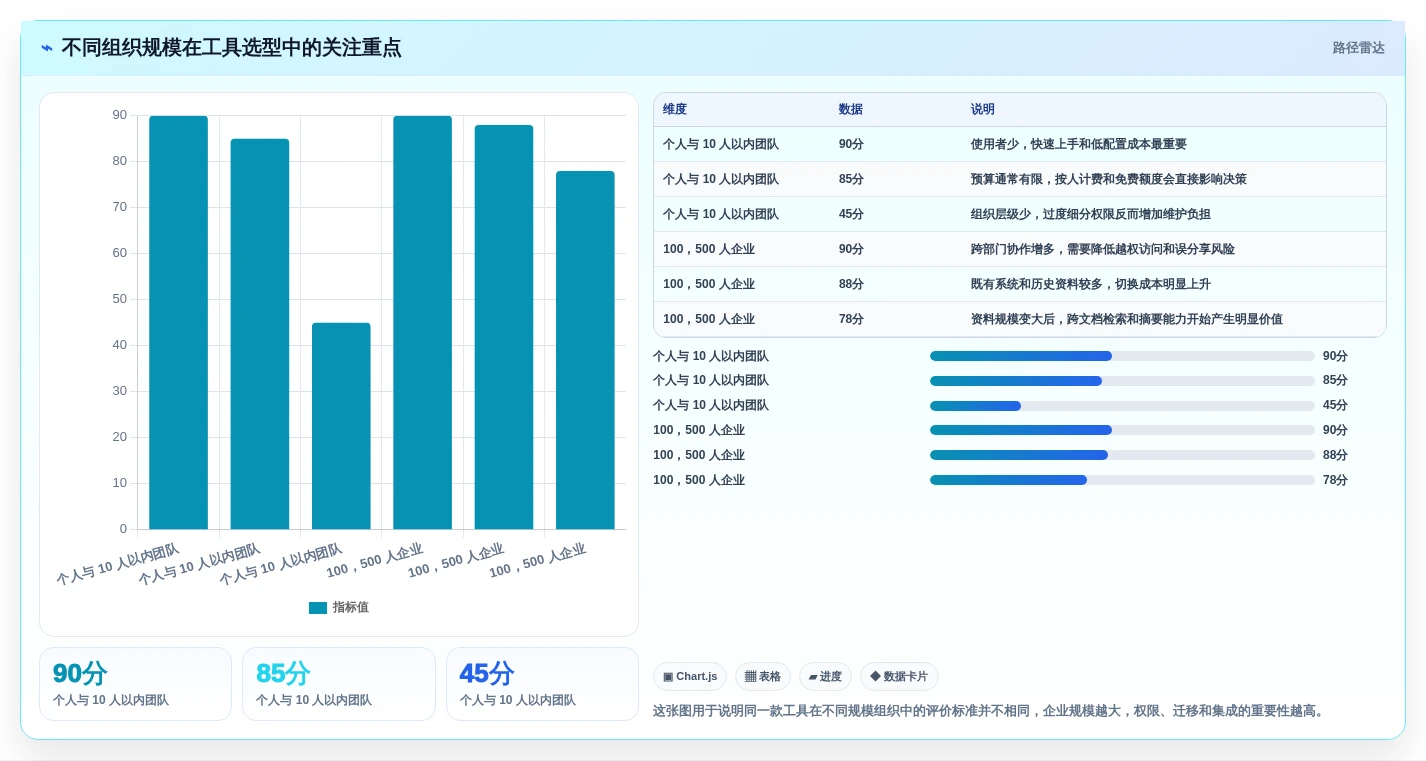Click the y-axis tick label 50
1426x761 pixels.
click(120, 299)
